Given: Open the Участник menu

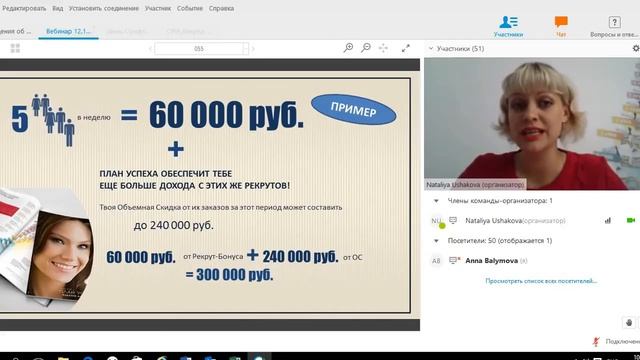Looking at the screenshot, I should tap(158, 8).
